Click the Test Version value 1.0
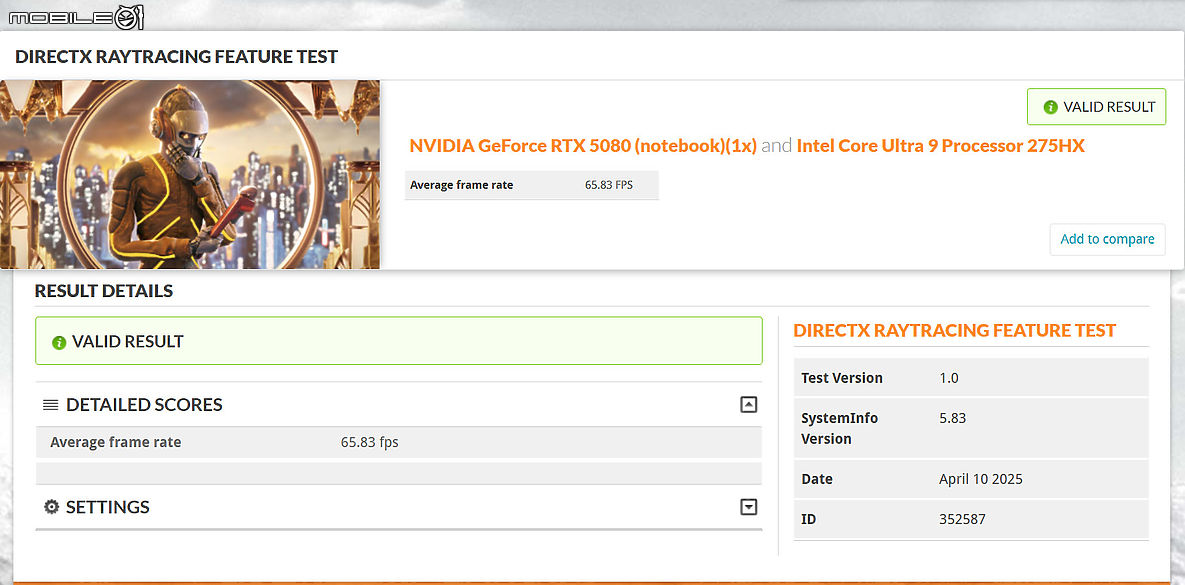 [948, 378]
